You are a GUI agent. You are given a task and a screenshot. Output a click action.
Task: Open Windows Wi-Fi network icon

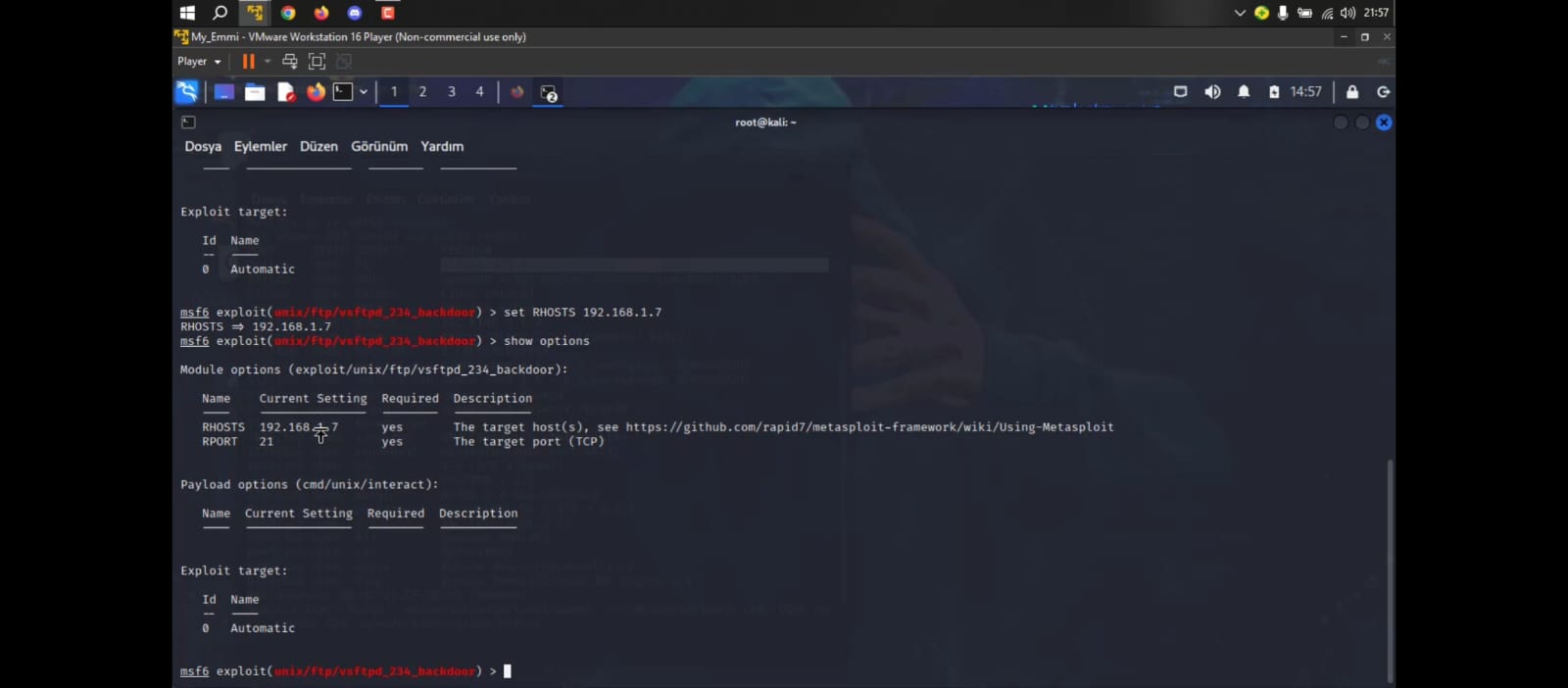point(1327,13)
